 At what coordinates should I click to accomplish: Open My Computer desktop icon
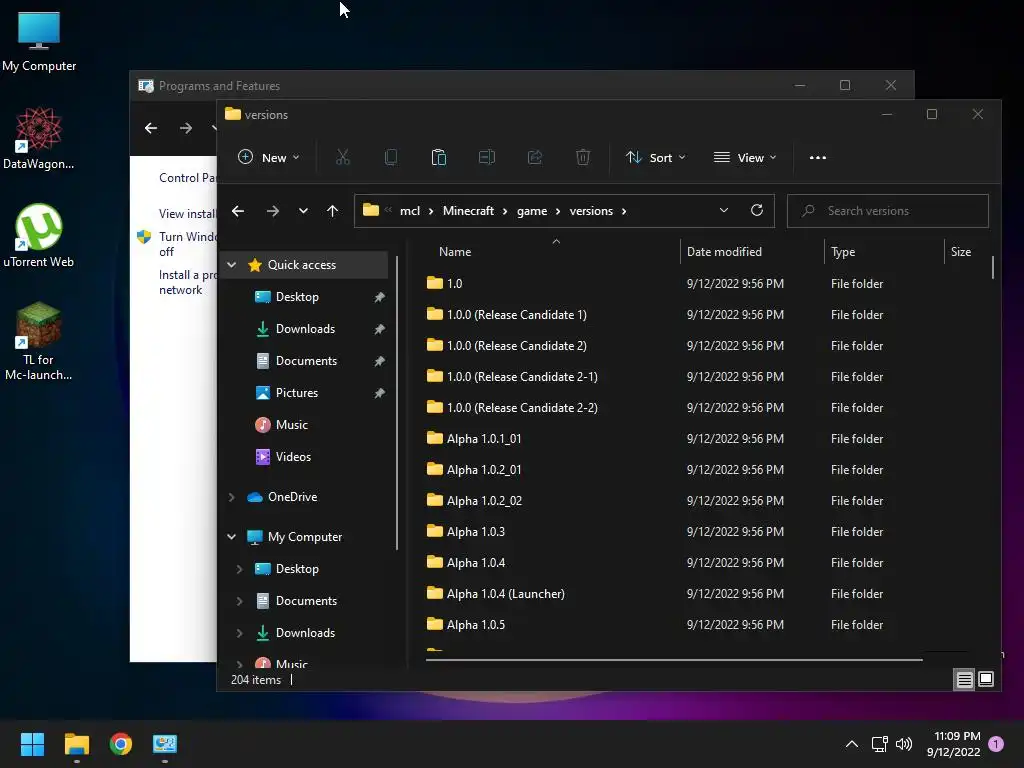[x=39, y=42]
